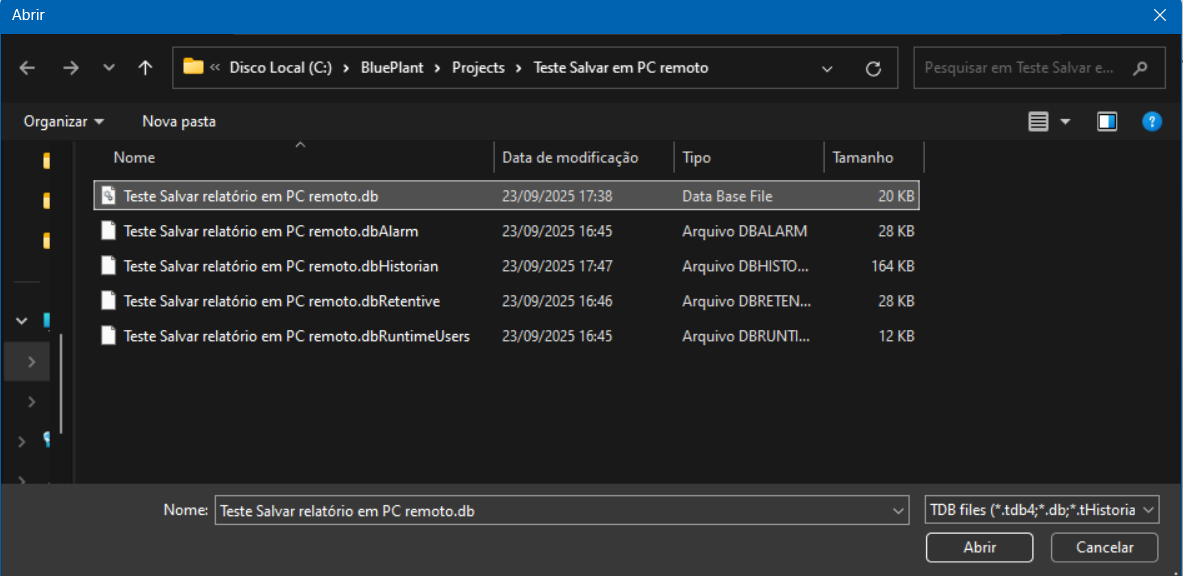The image size is (1183, 576).
Task: Select the dbHistorian file
Action: click(281, 266)
